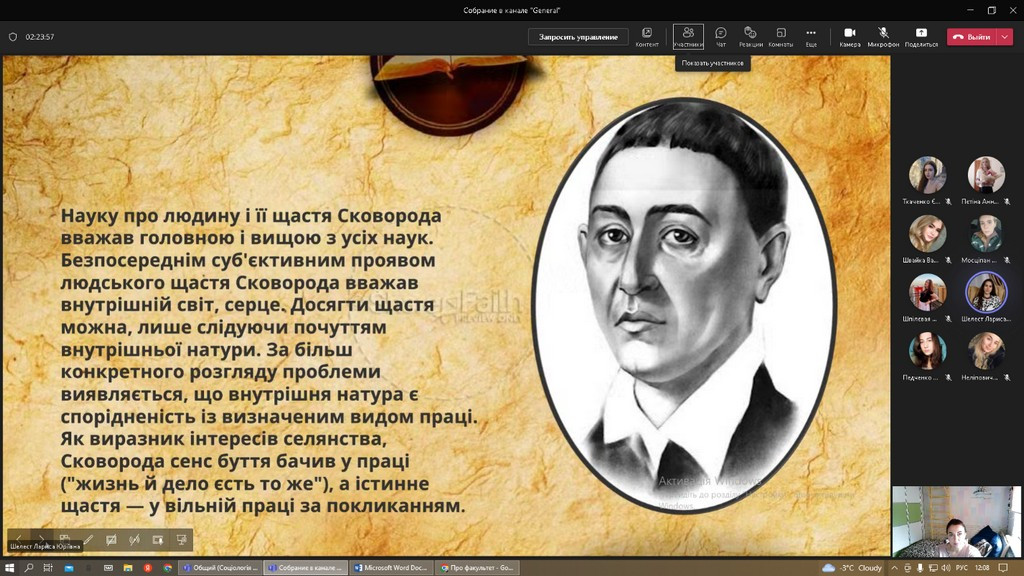Switch to Microsoft Word document taskbar item
This screenshot has height=576, width=1024.
(x=392, y=568)
